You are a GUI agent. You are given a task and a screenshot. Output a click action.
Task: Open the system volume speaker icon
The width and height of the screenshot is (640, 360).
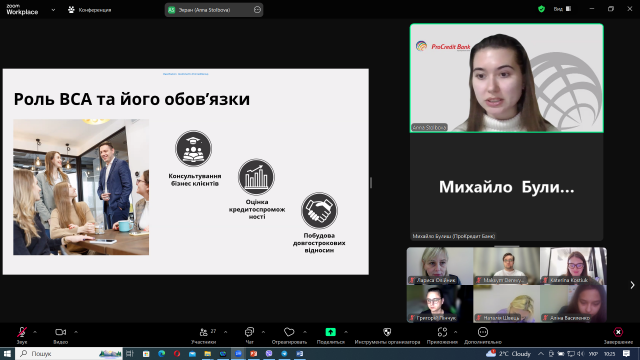click(580, 354)
